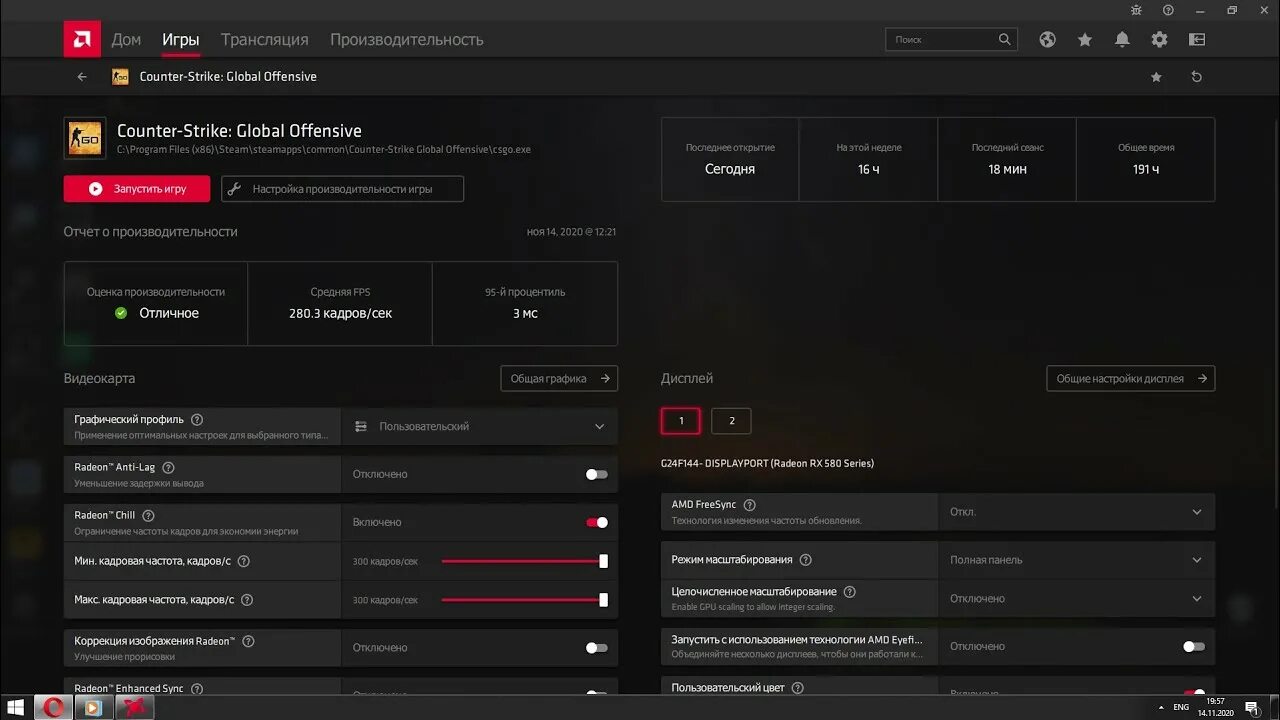
Task: Open the web browser globe icon
Action: pyautogui.click(x=1047, y=40)
